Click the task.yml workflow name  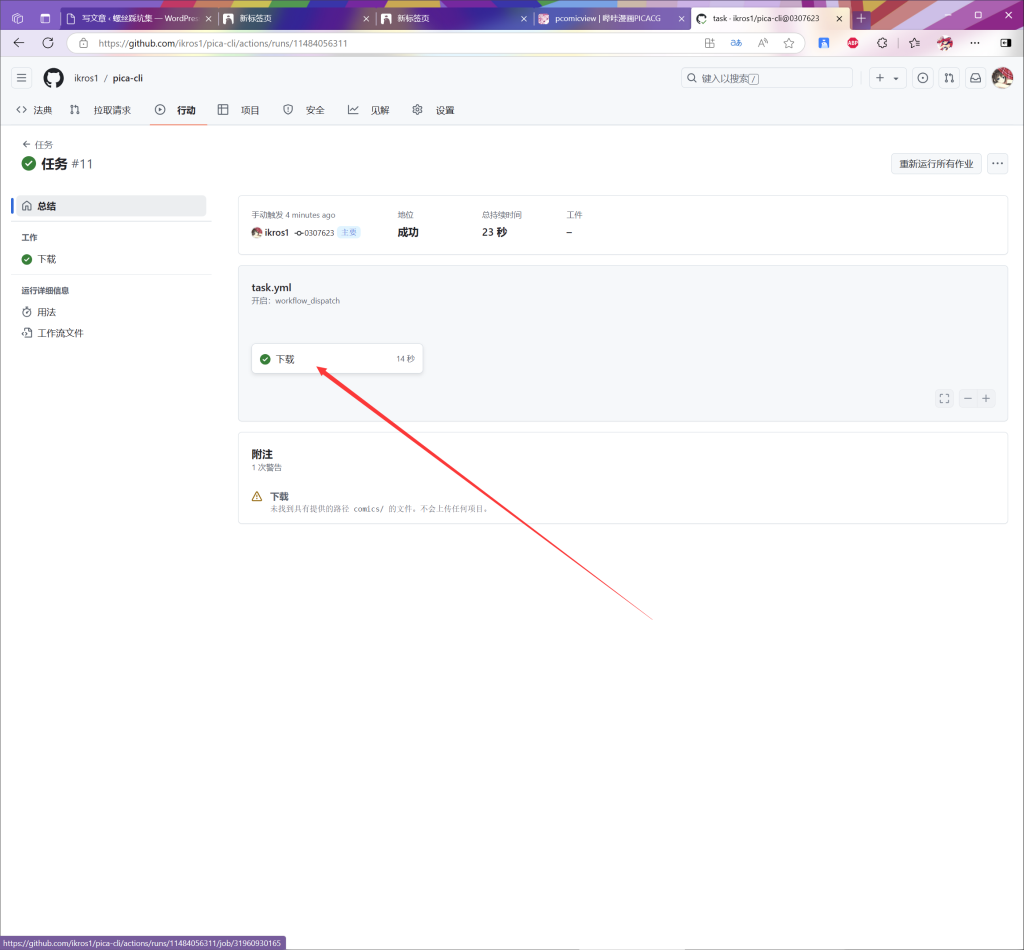click(x=272, y=287)
